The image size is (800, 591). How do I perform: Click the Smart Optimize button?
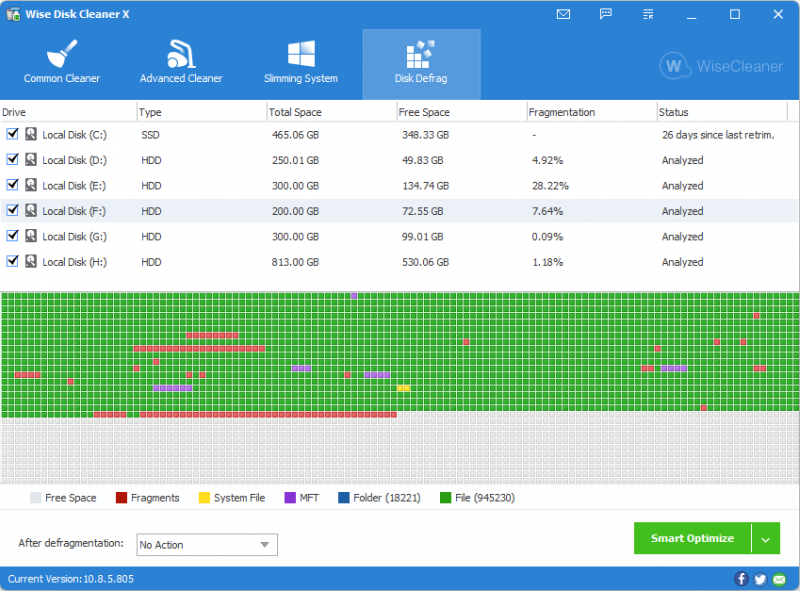coord(692,538)
